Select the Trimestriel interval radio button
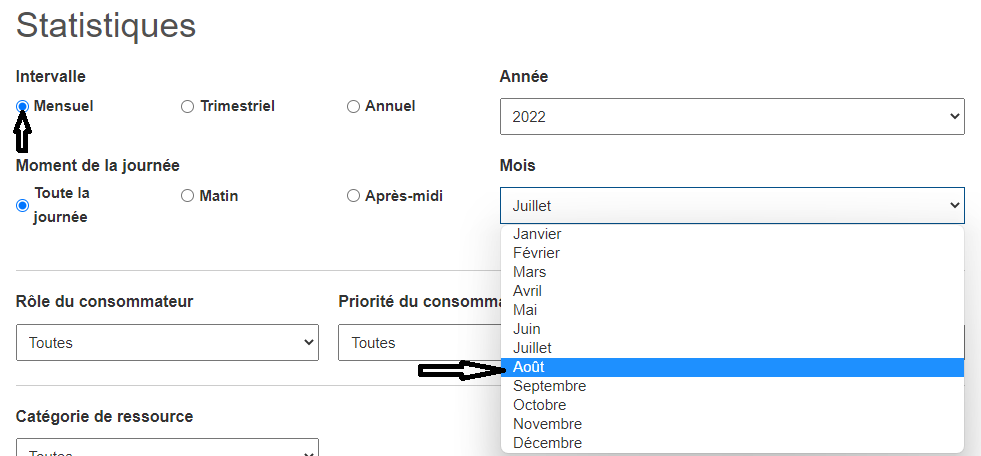981x456 pixels. [x=187, y=107]
